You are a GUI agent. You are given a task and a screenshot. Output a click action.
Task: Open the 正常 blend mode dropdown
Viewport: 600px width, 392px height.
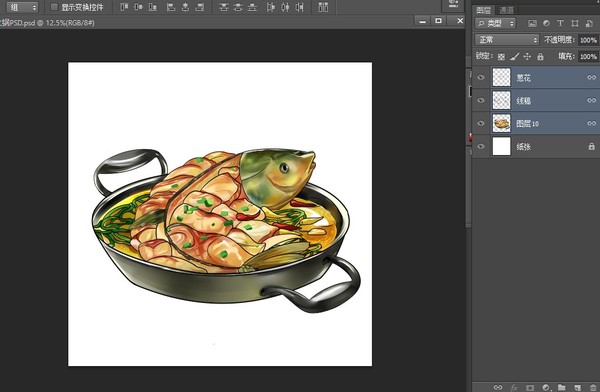click(507, 39)
